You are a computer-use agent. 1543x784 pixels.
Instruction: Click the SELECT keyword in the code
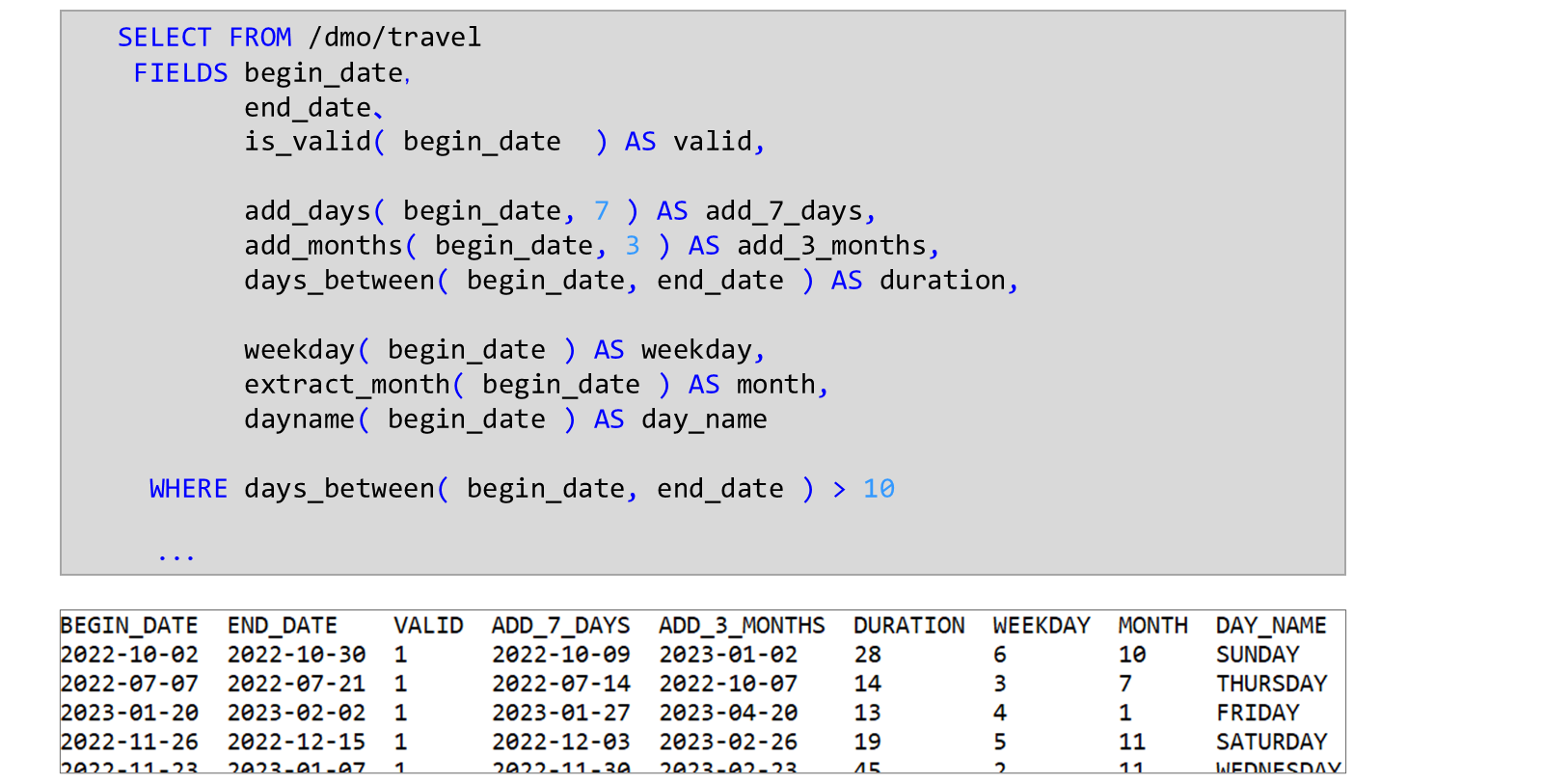pos(164,38)
